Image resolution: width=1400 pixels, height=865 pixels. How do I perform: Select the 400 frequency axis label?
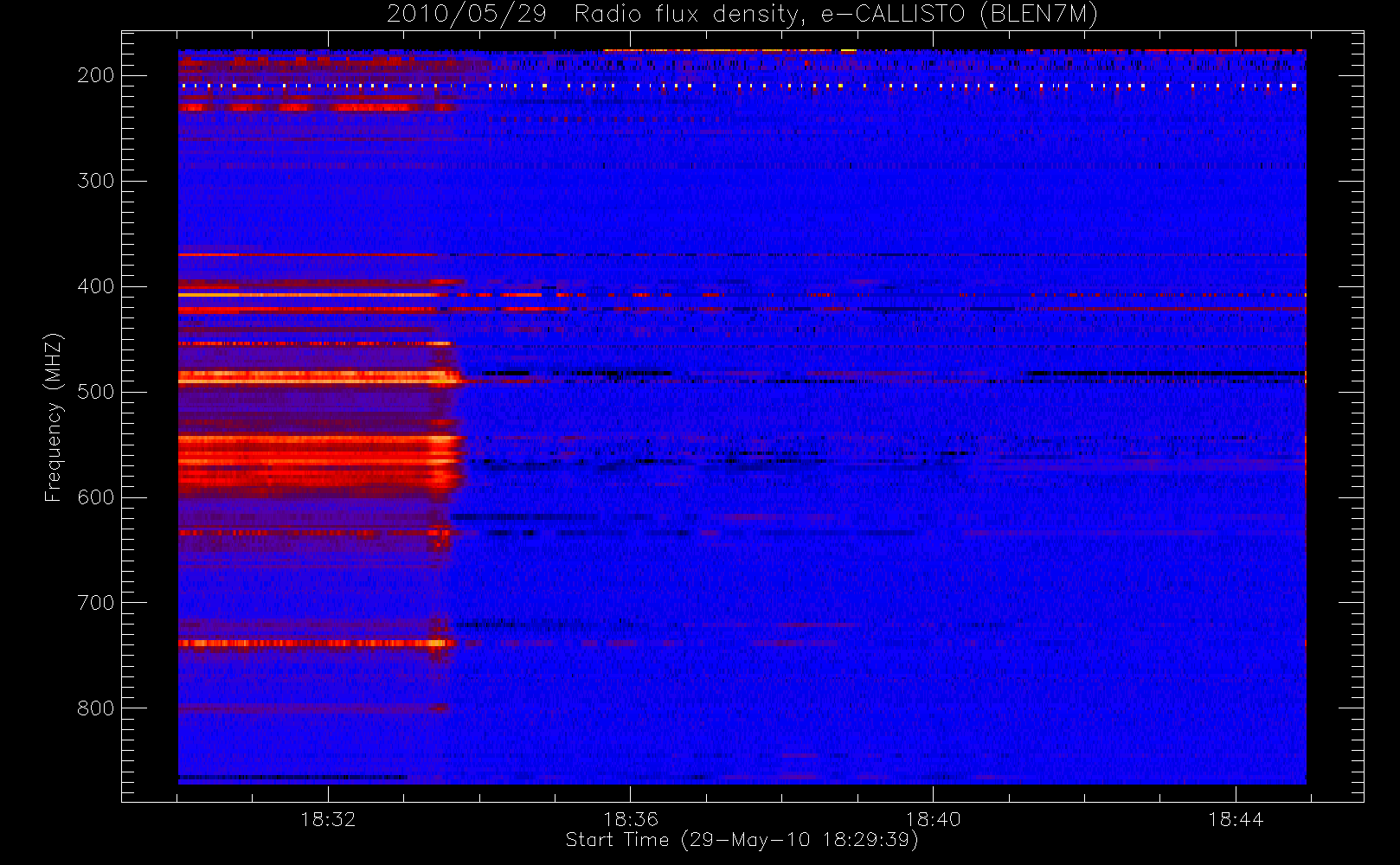click(95, 286)
